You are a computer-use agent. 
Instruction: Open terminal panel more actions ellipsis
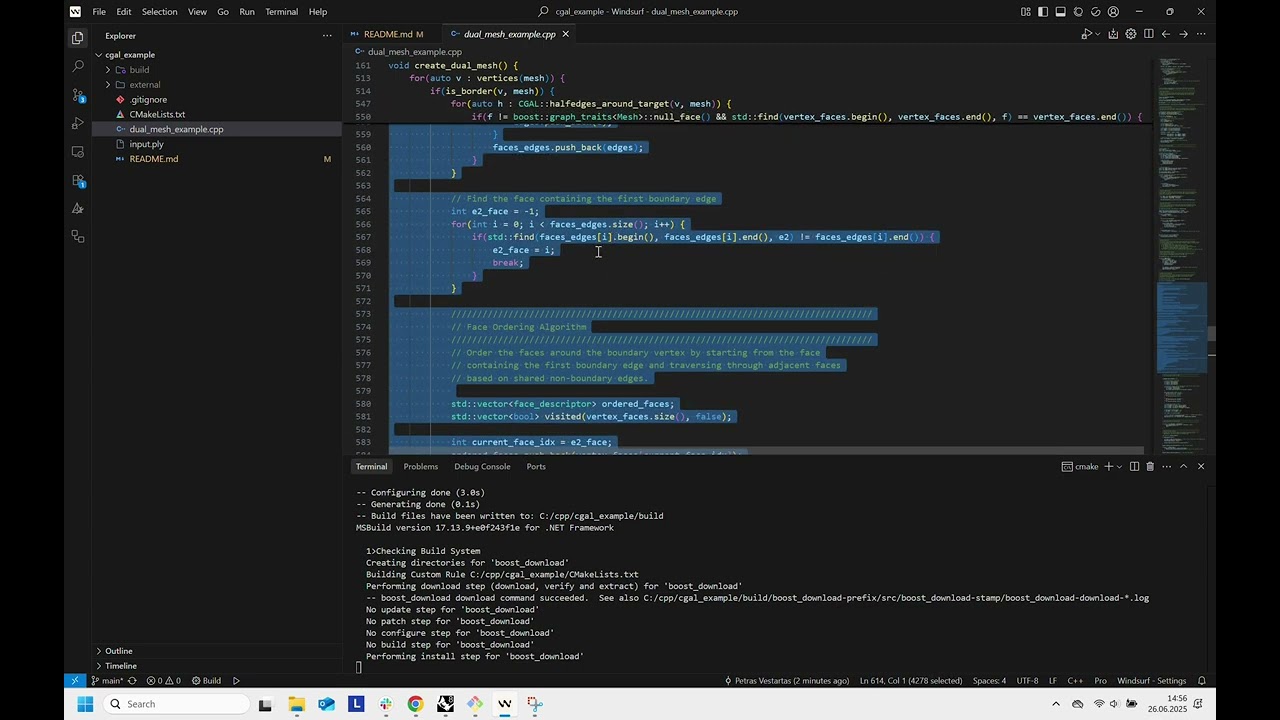pyautogui.click(x=1166, y=467)
